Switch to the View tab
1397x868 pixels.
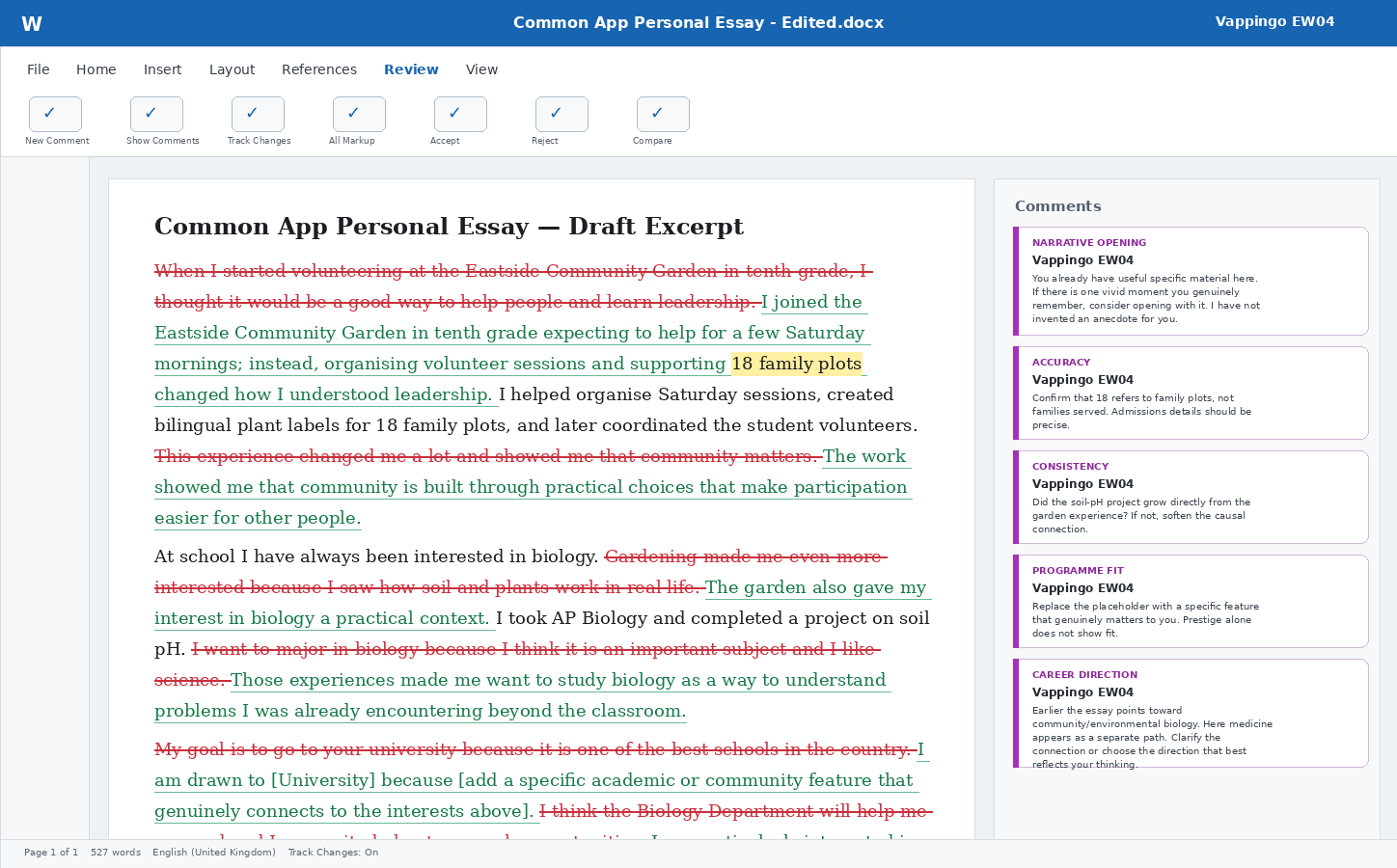(x=482, y=69)
